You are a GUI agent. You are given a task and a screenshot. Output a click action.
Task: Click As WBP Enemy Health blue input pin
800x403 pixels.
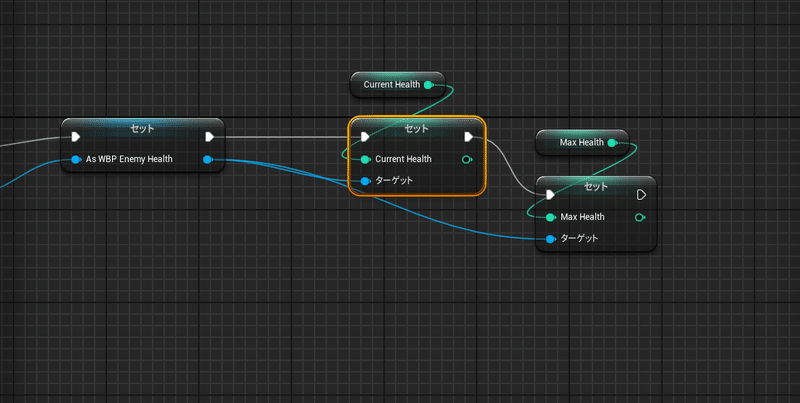coord(76,160)
